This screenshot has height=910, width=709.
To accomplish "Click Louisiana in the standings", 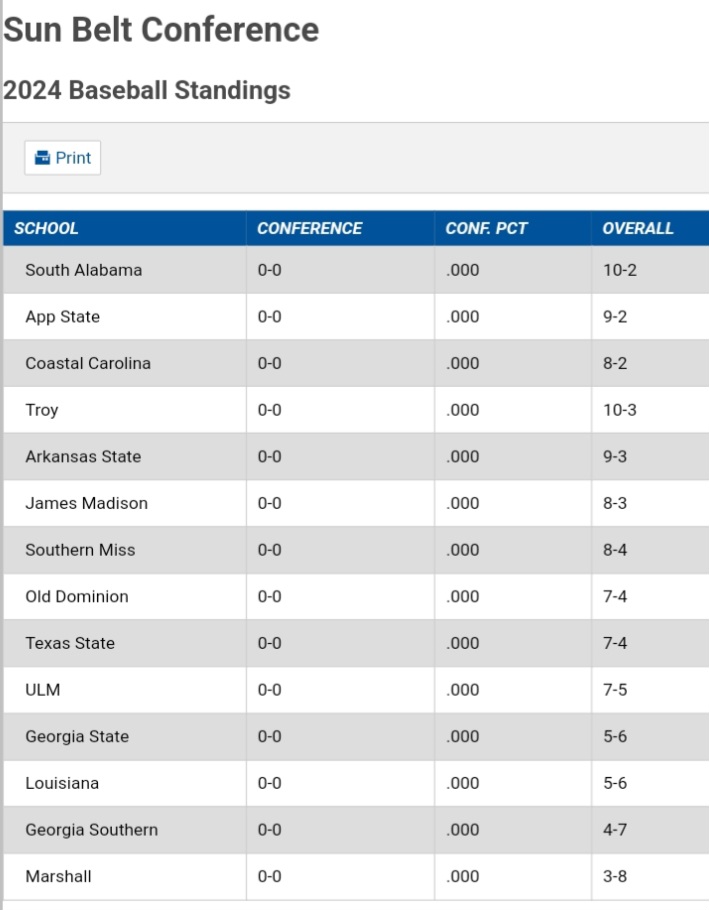I will (62, 783).
